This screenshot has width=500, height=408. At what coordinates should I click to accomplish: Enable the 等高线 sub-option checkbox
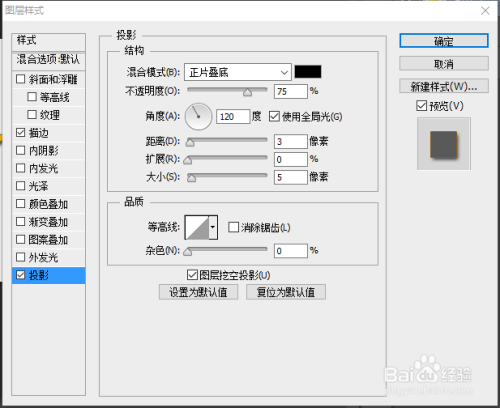(32, 97)
